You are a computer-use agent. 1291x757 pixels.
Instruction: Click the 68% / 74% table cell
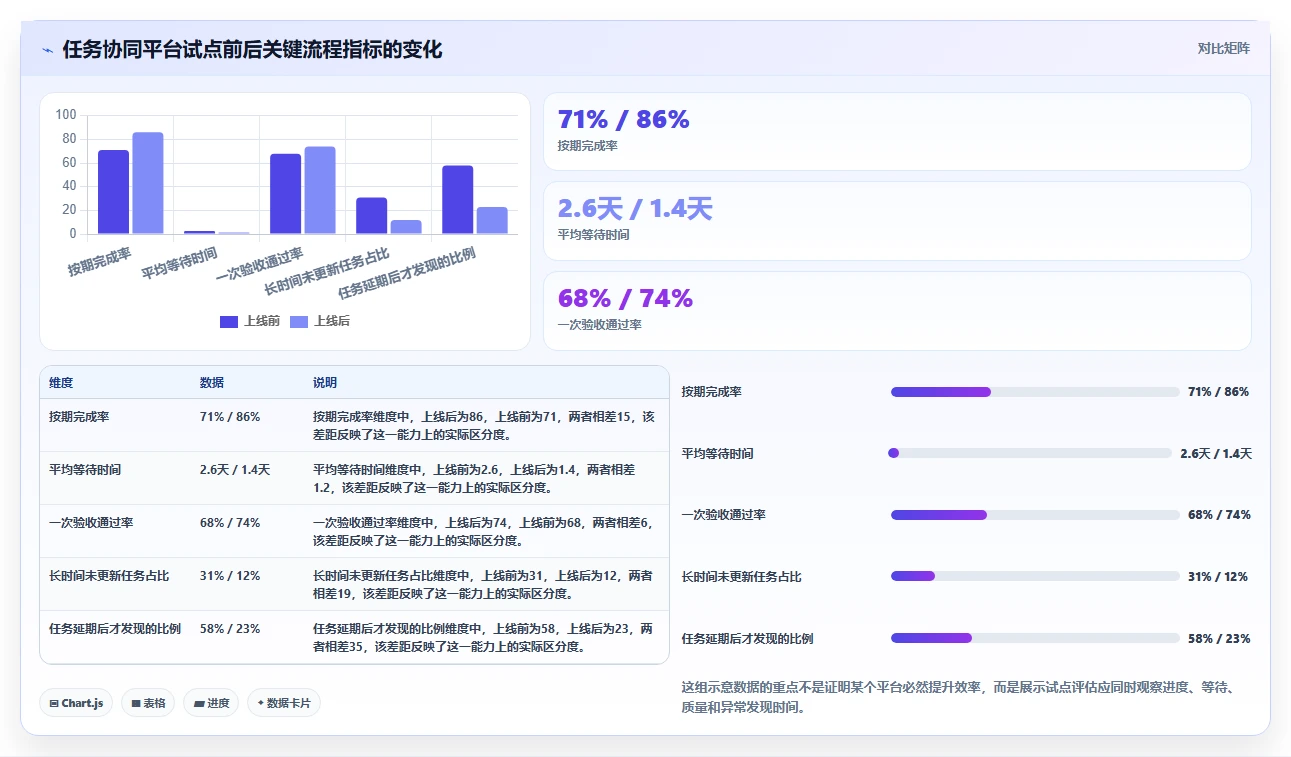point(230,522)
